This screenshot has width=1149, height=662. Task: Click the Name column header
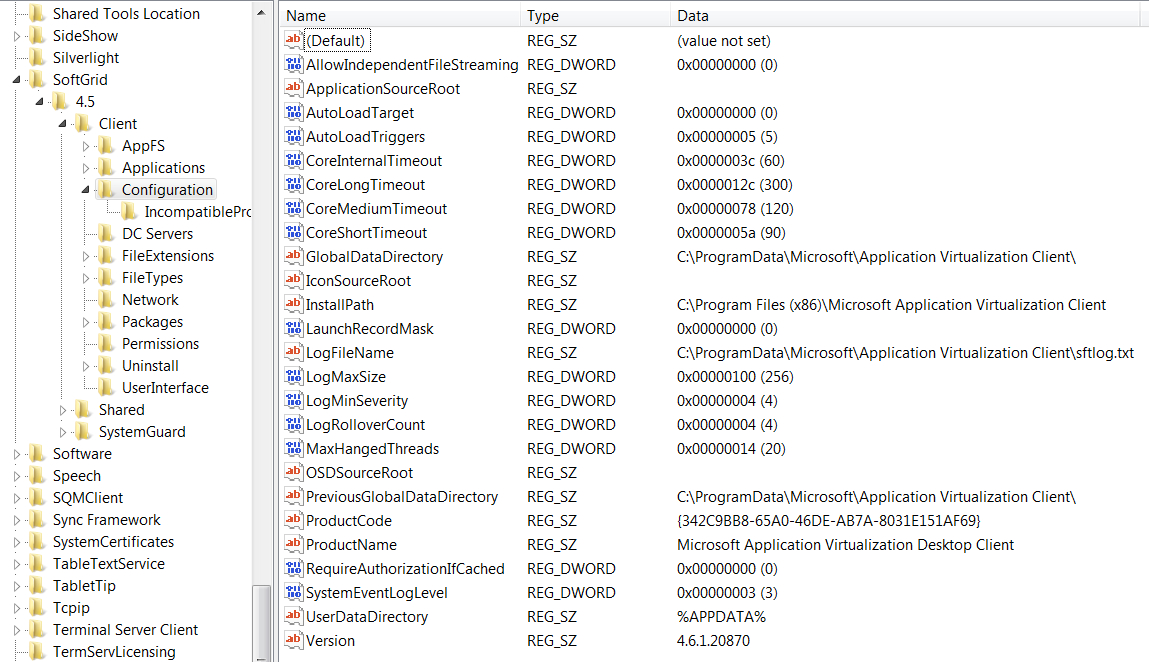click(400, 15)
